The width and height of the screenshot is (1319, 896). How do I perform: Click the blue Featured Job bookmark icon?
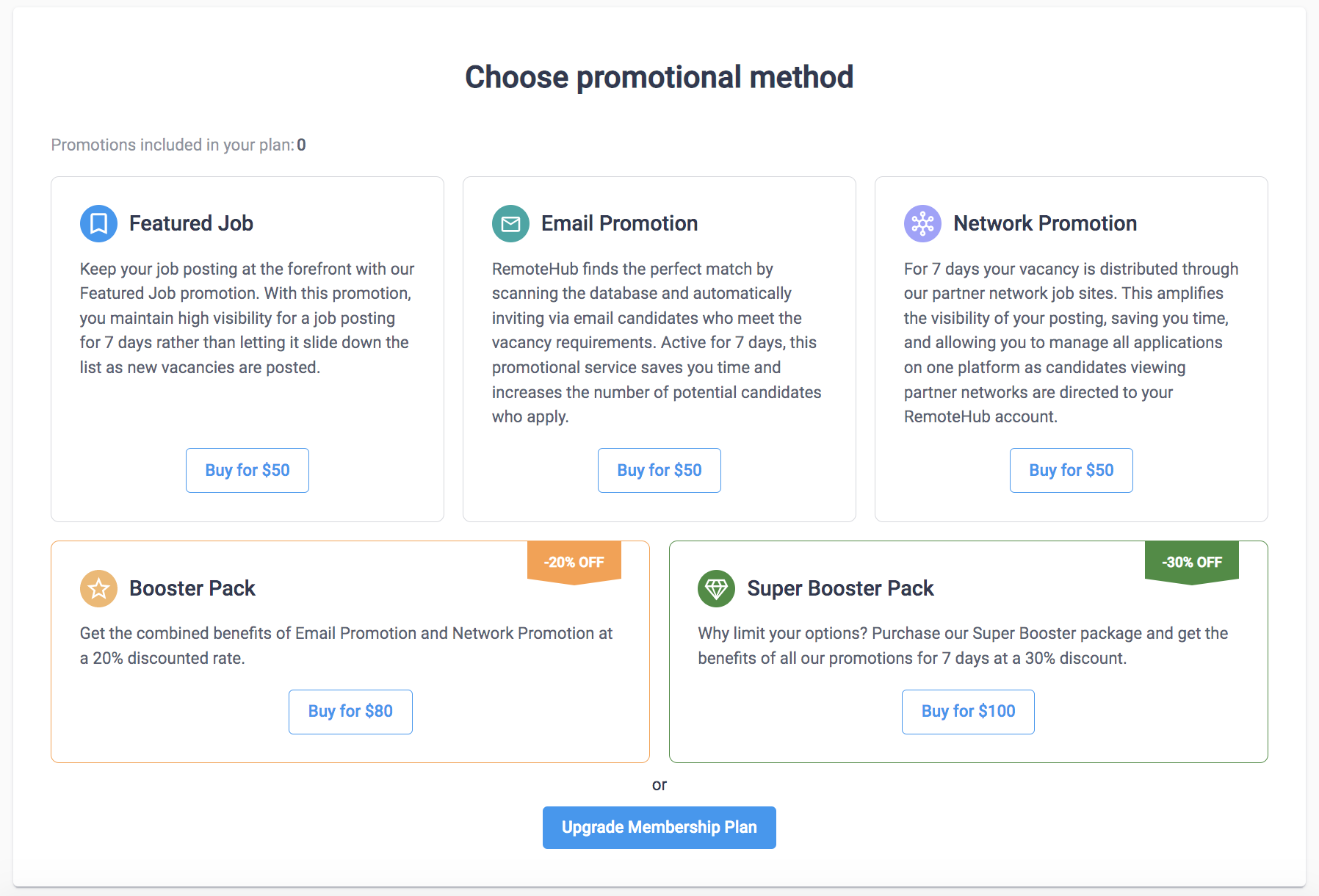(98, 223)
